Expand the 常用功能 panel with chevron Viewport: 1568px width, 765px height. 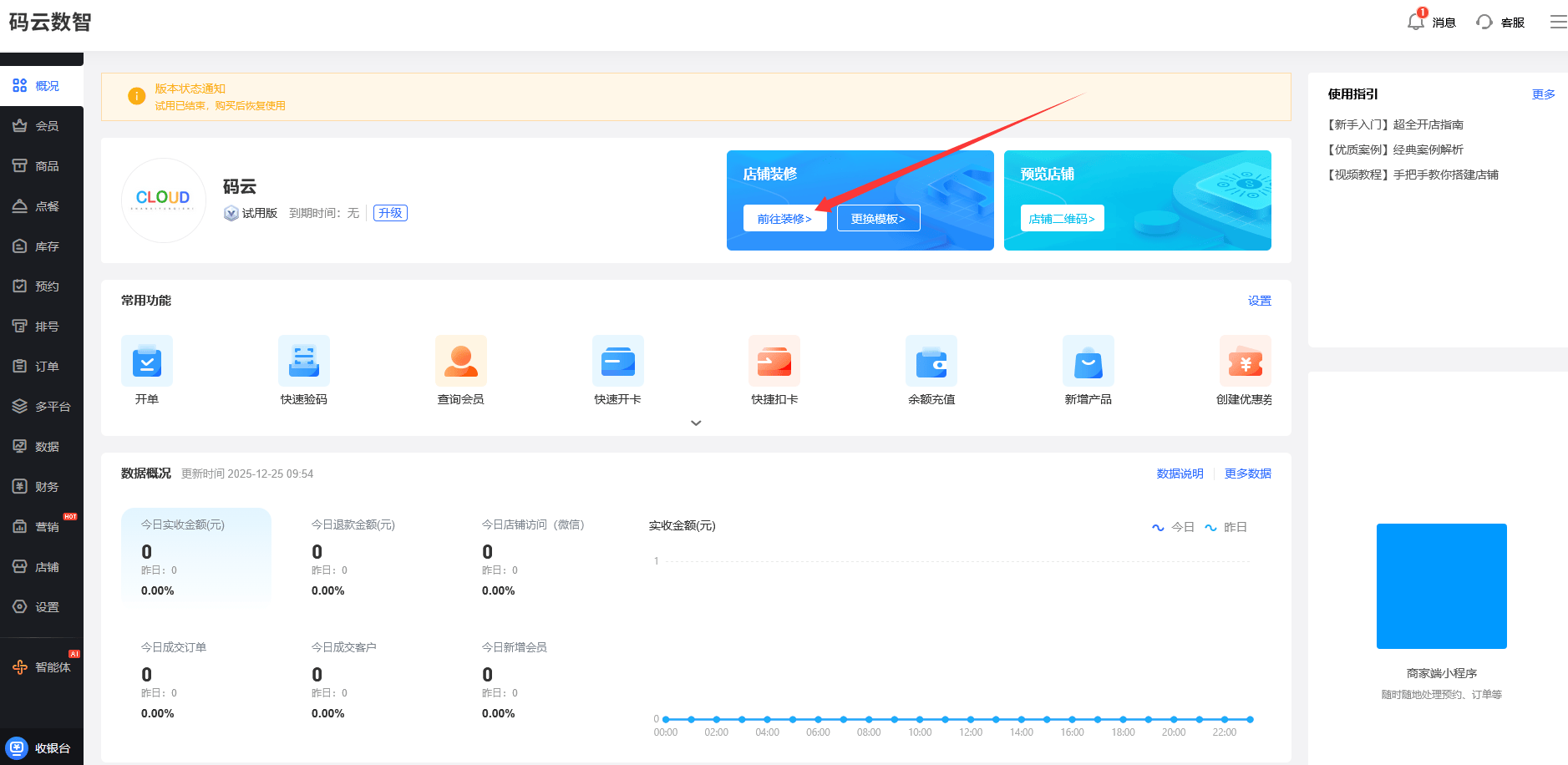coord(696,423)
